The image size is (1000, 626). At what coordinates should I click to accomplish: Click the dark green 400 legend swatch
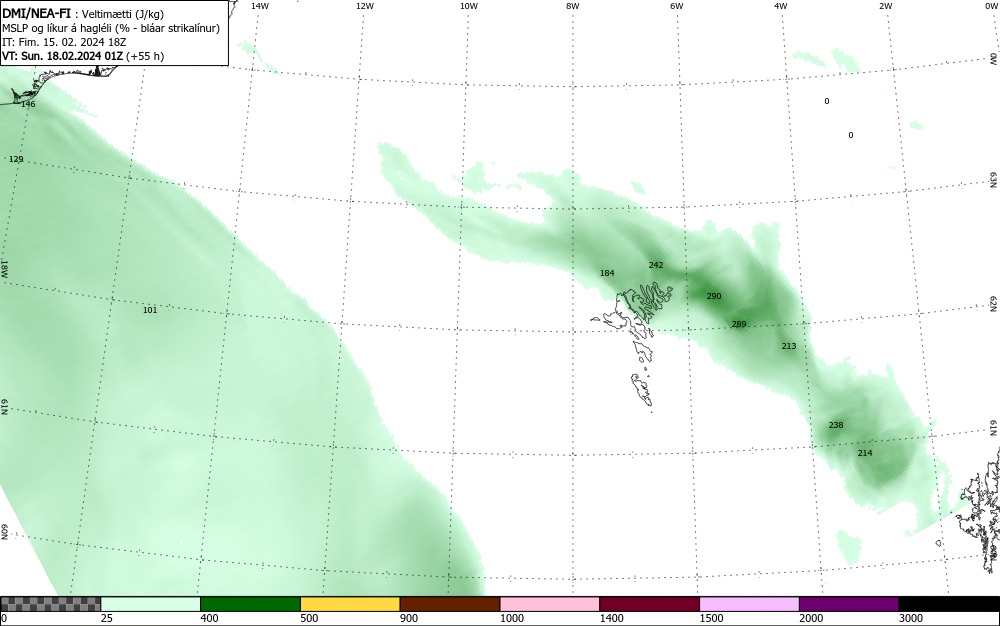click(250, 604)
